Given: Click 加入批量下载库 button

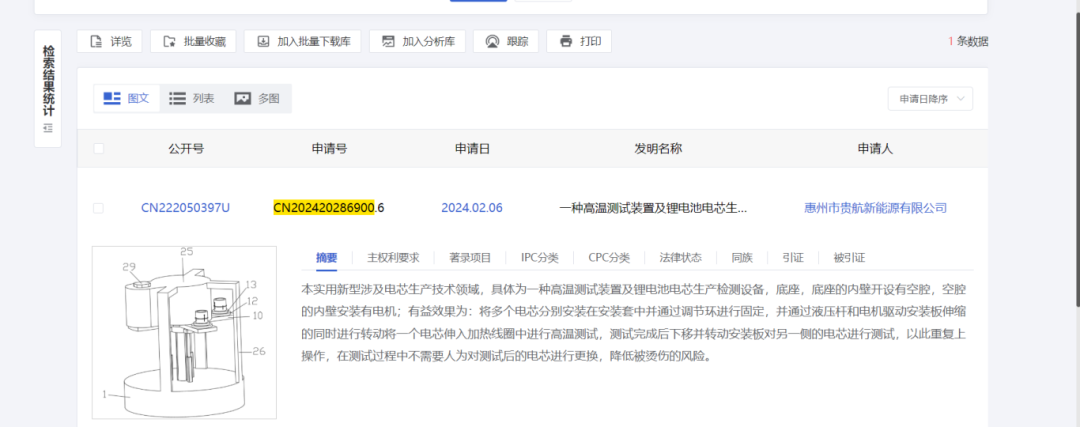Looking at the screenshot, I should click(302, 41).
